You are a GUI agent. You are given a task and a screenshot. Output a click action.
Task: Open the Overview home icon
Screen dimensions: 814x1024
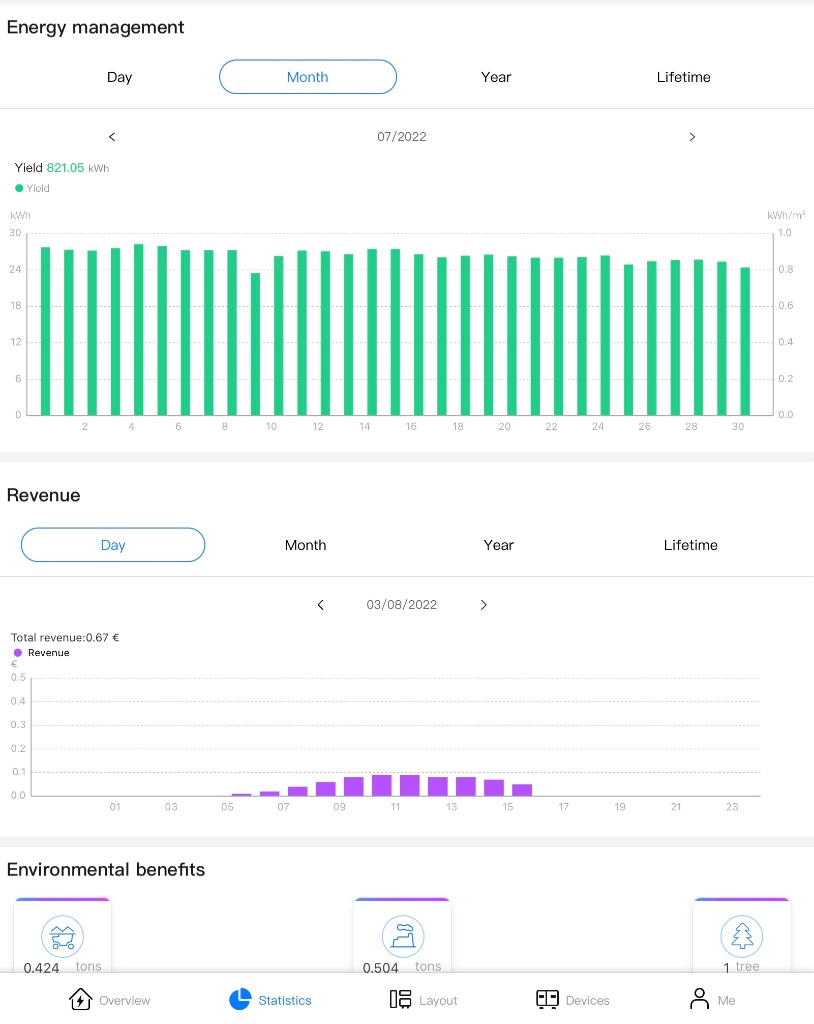coord(80,999)
